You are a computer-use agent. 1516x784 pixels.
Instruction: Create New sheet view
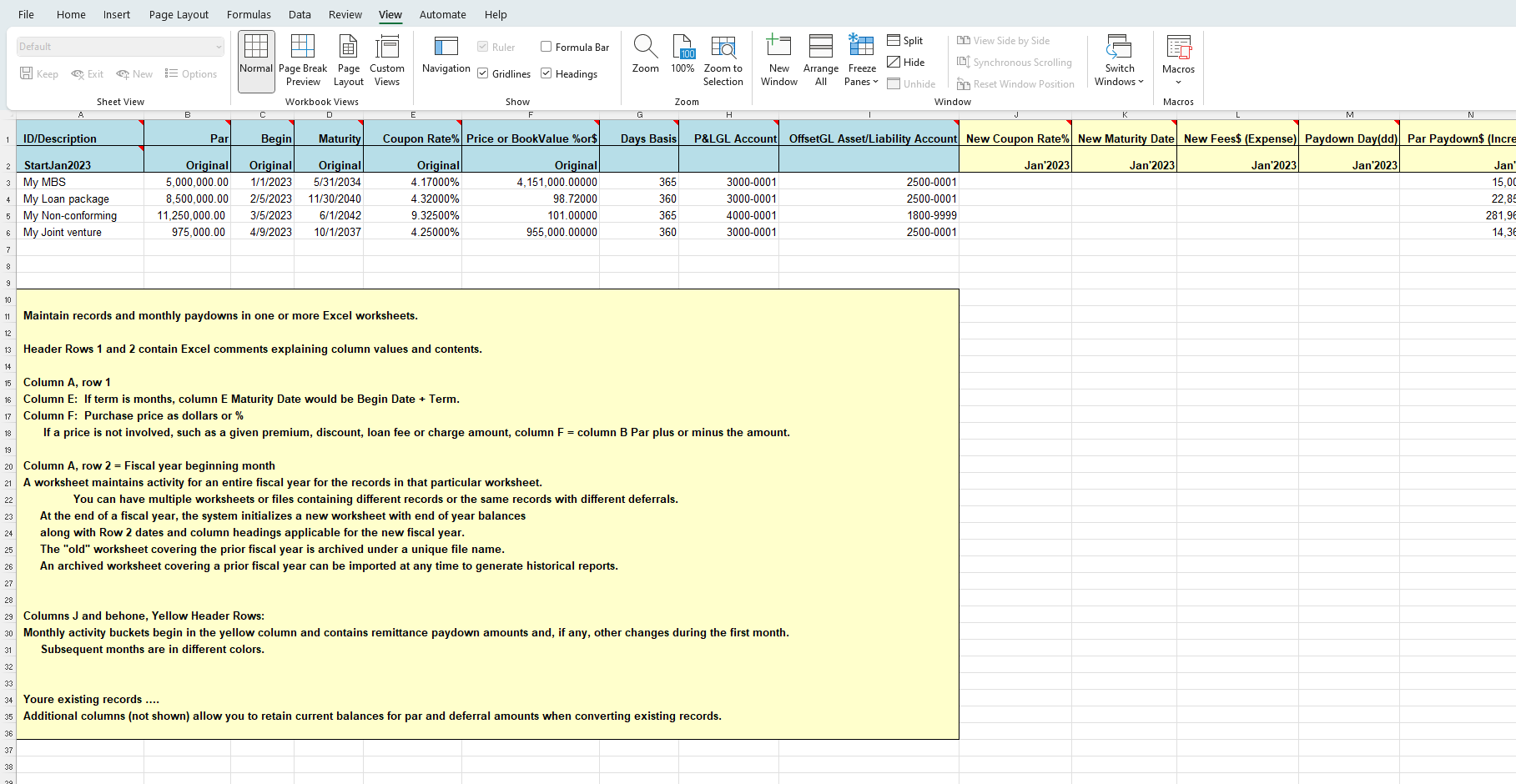(134, 74)
